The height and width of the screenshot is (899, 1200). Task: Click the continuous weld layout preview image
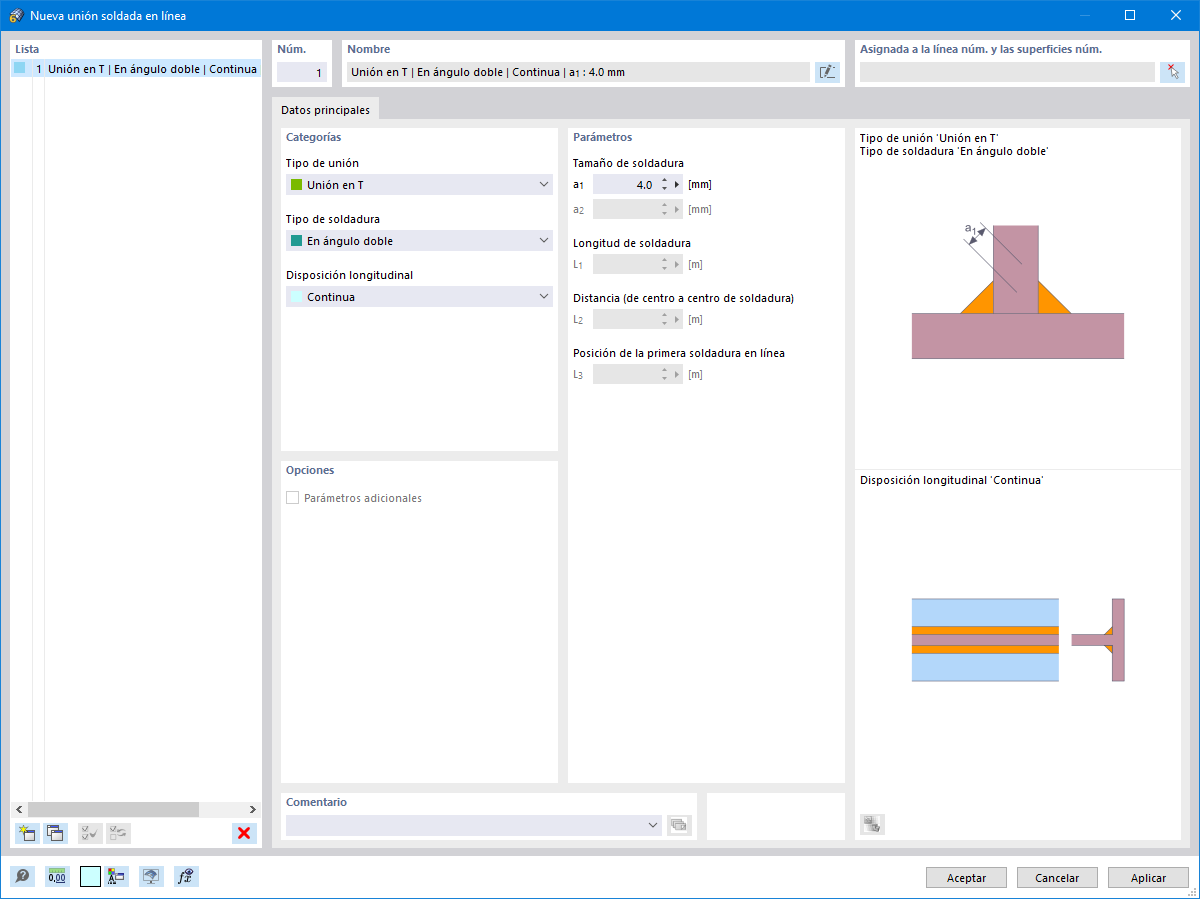pyautogui.click(x=1018, y=640)
